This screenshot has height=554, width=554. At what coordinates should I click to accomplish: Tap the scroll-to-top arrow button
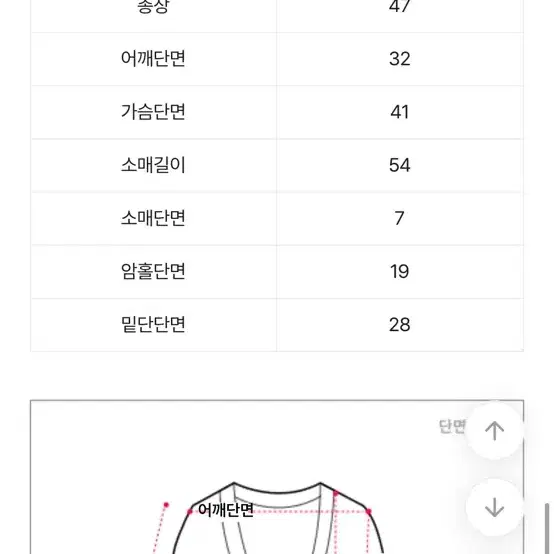pyautogui.click(x=494, y=431)
